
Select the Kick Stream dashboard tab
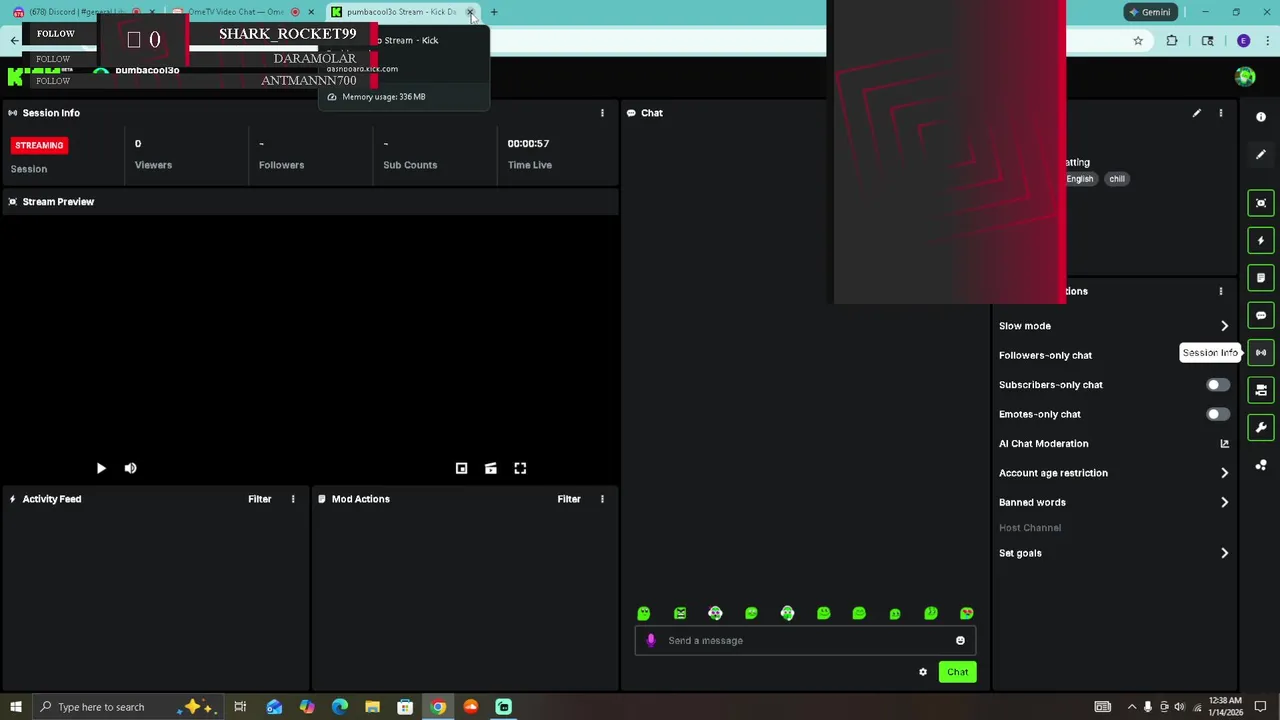coord(400,12)
